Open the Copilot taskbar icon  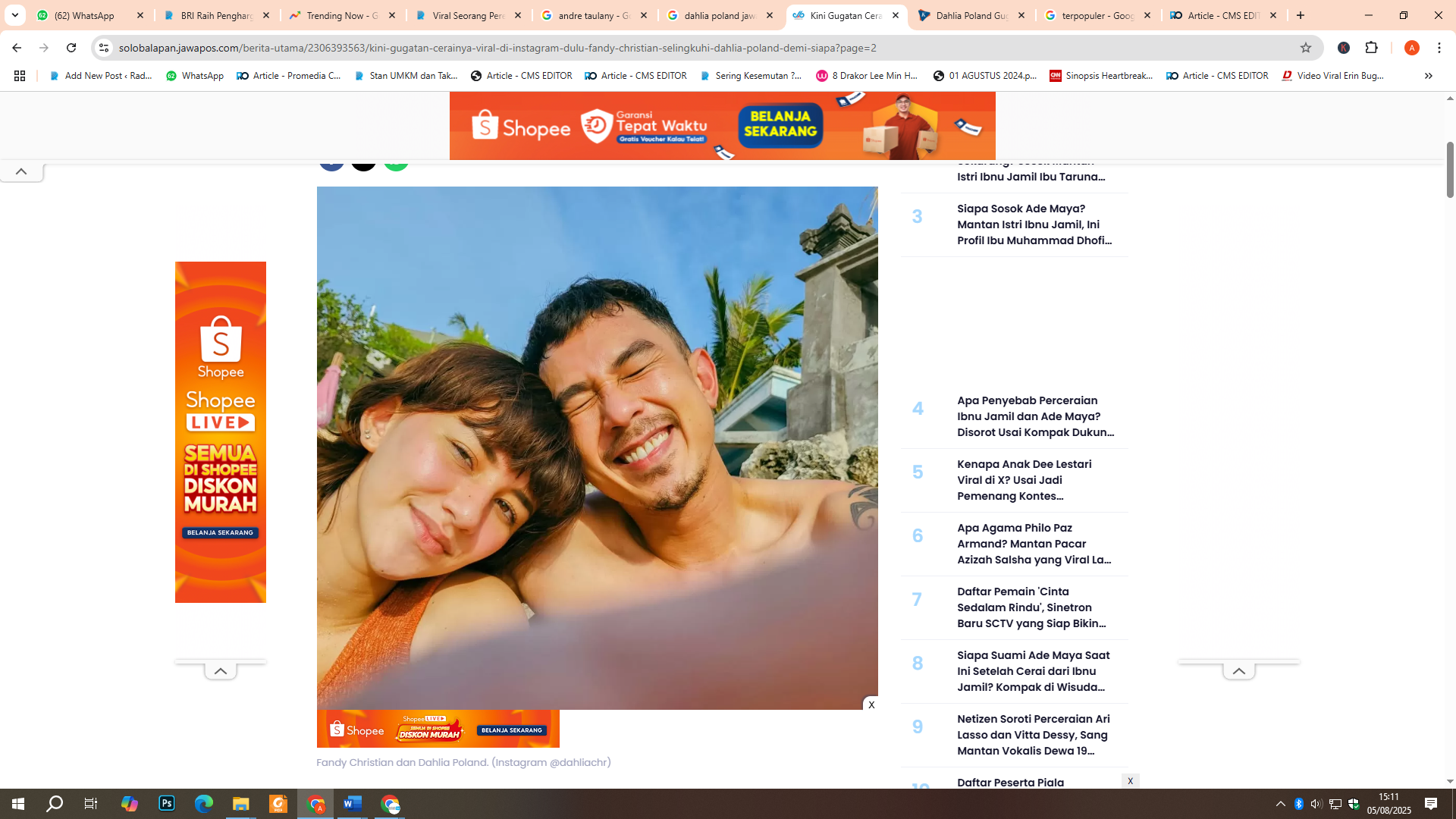[130, 804]
